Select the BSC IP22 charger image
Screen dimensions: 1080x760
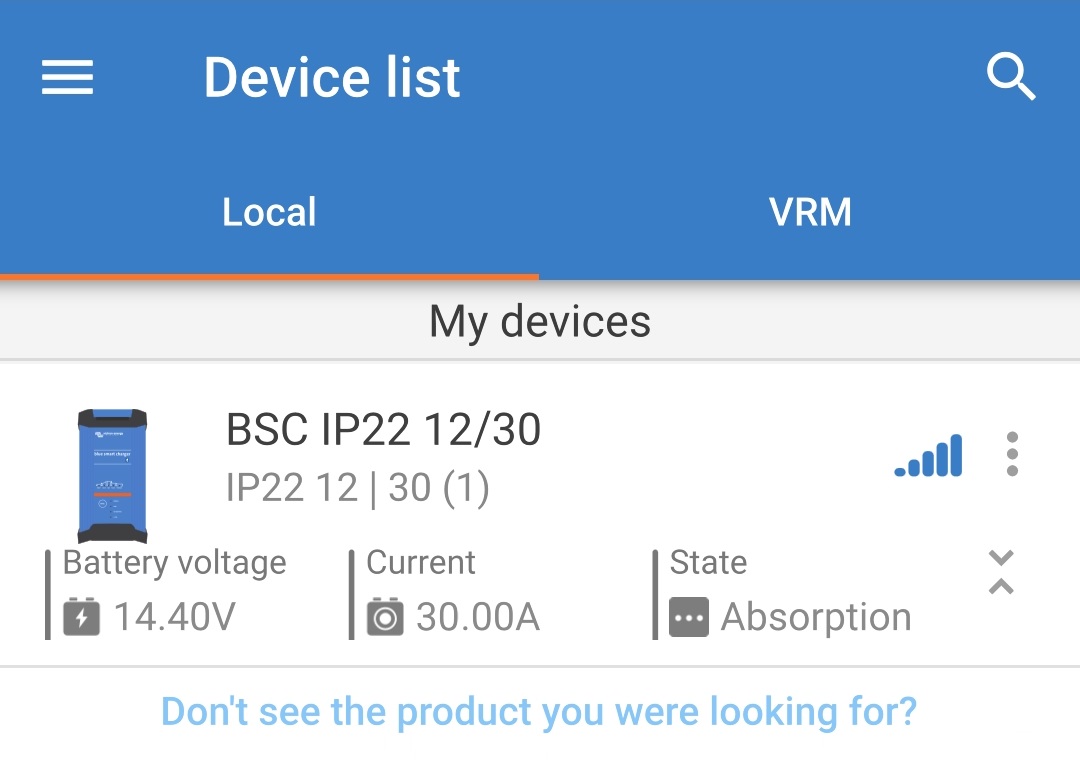112,476
